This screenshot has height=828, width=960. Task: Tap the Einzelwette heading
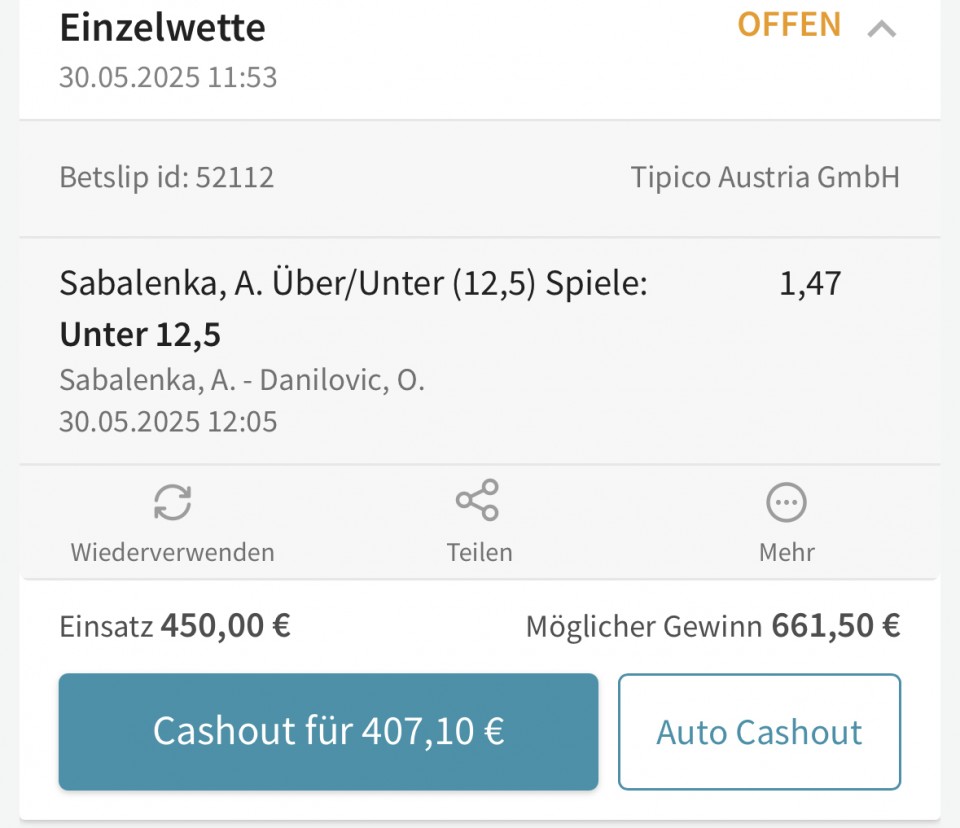point(162,28)
